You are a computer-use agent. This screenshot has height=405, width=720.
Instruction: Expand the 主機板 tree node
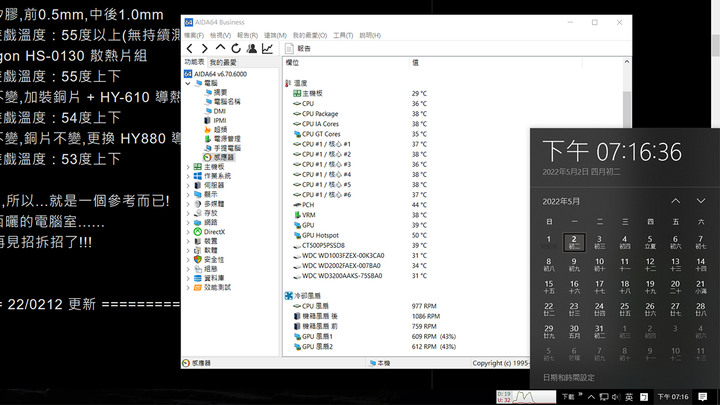point(188,167)
